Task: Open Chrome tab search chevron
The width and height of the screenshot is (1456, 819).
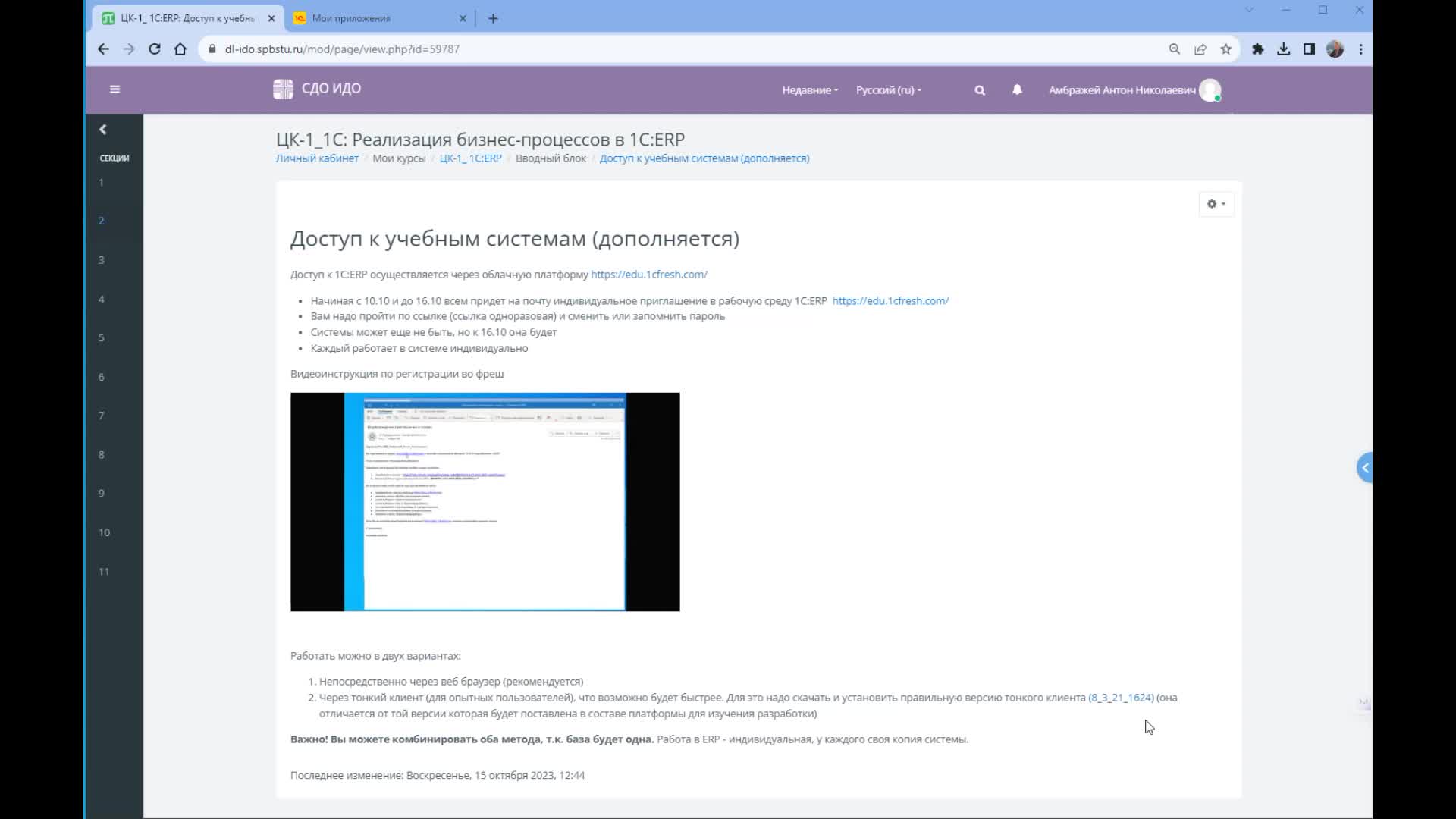Action: coord(1249,10)
